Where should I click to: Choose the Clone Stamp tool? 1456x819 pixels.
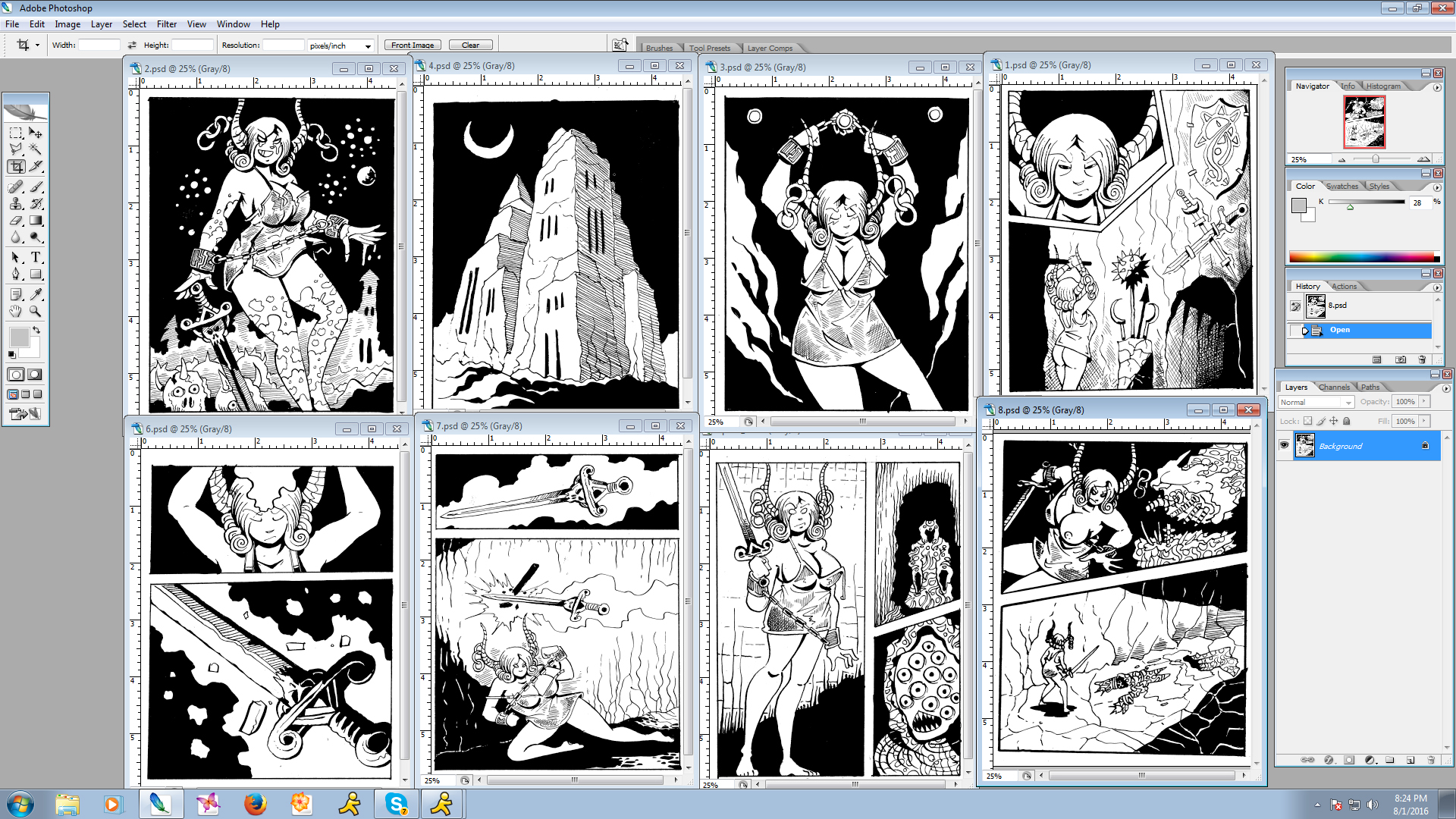click(x=16, y=203)
